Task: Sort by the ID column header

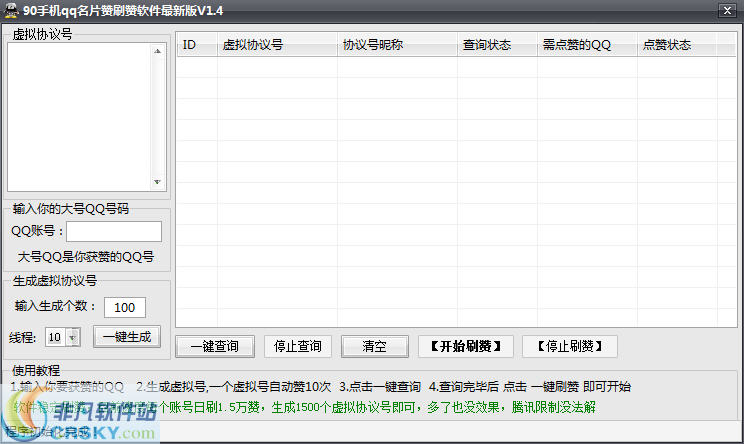Action: tap(197, 45)
